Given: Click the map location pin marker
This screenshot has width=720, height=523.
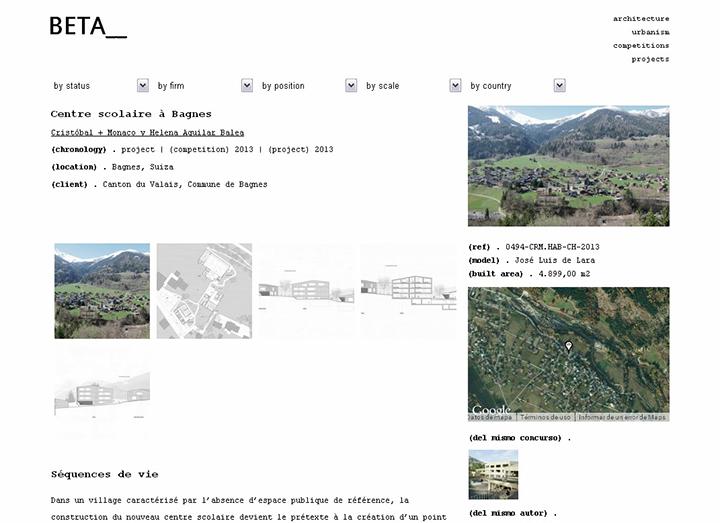Looking at the screenshot, I should click(569, 347).
